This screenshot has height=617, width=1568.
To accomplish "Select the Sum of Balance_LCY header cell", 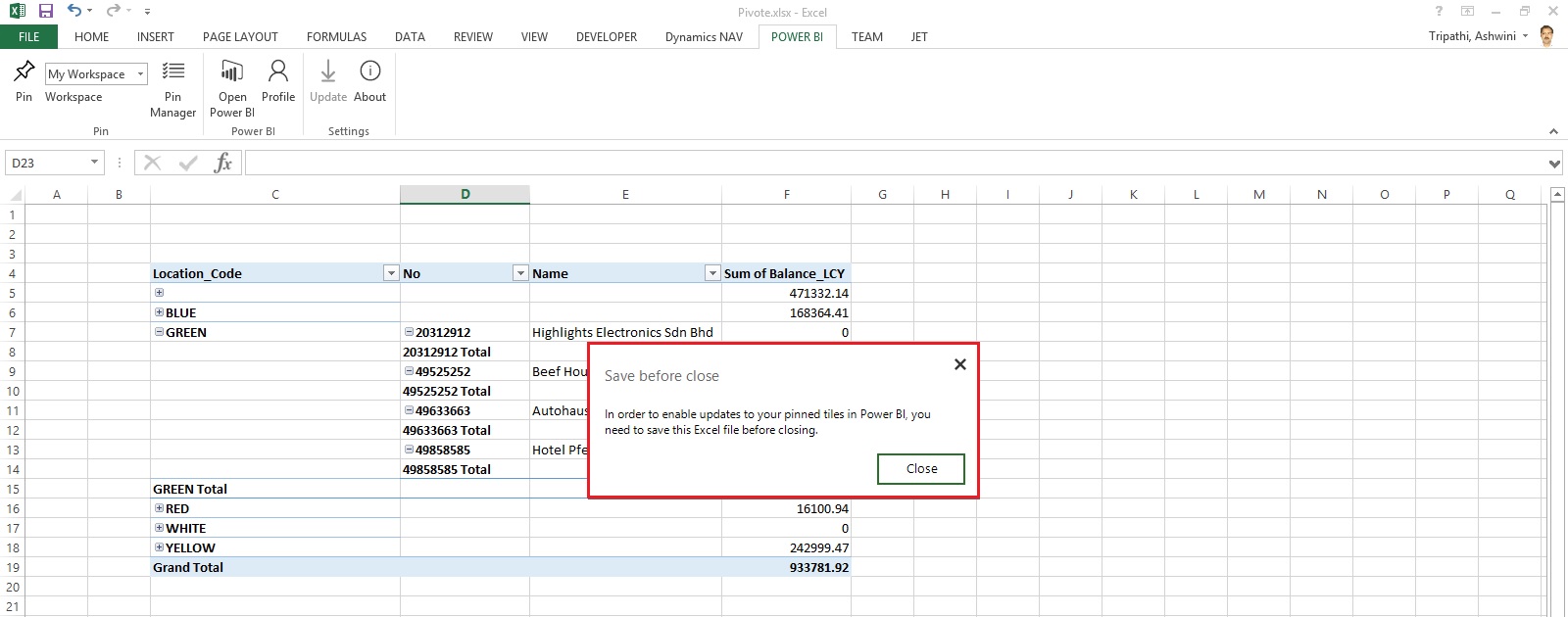I will click(x=786, y=273).
